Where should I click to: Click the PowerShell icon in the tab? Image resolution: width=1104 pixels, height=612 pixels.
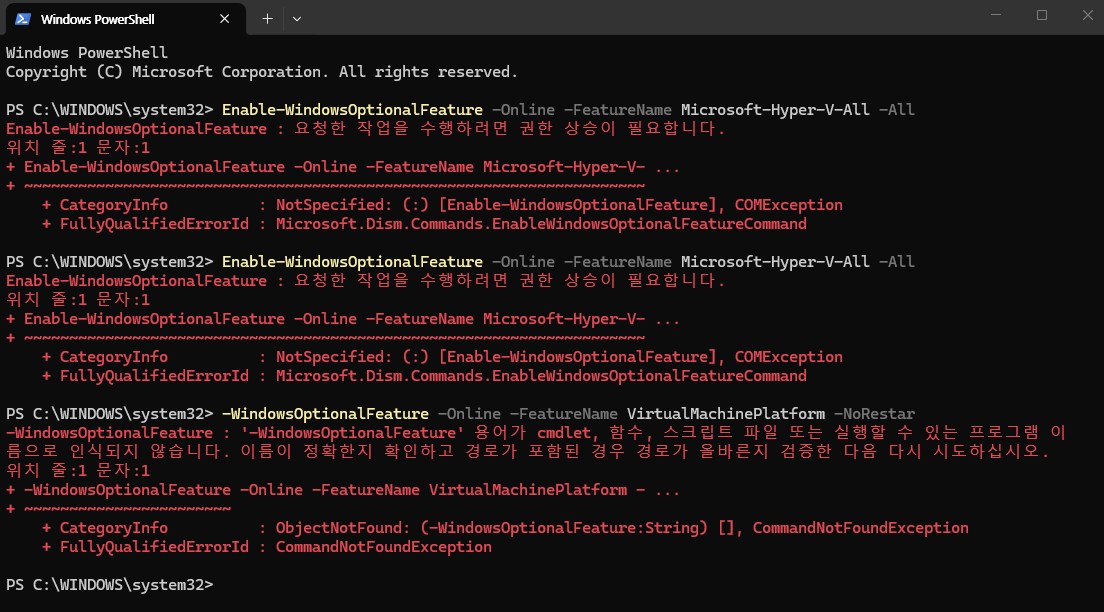point(23,19)
